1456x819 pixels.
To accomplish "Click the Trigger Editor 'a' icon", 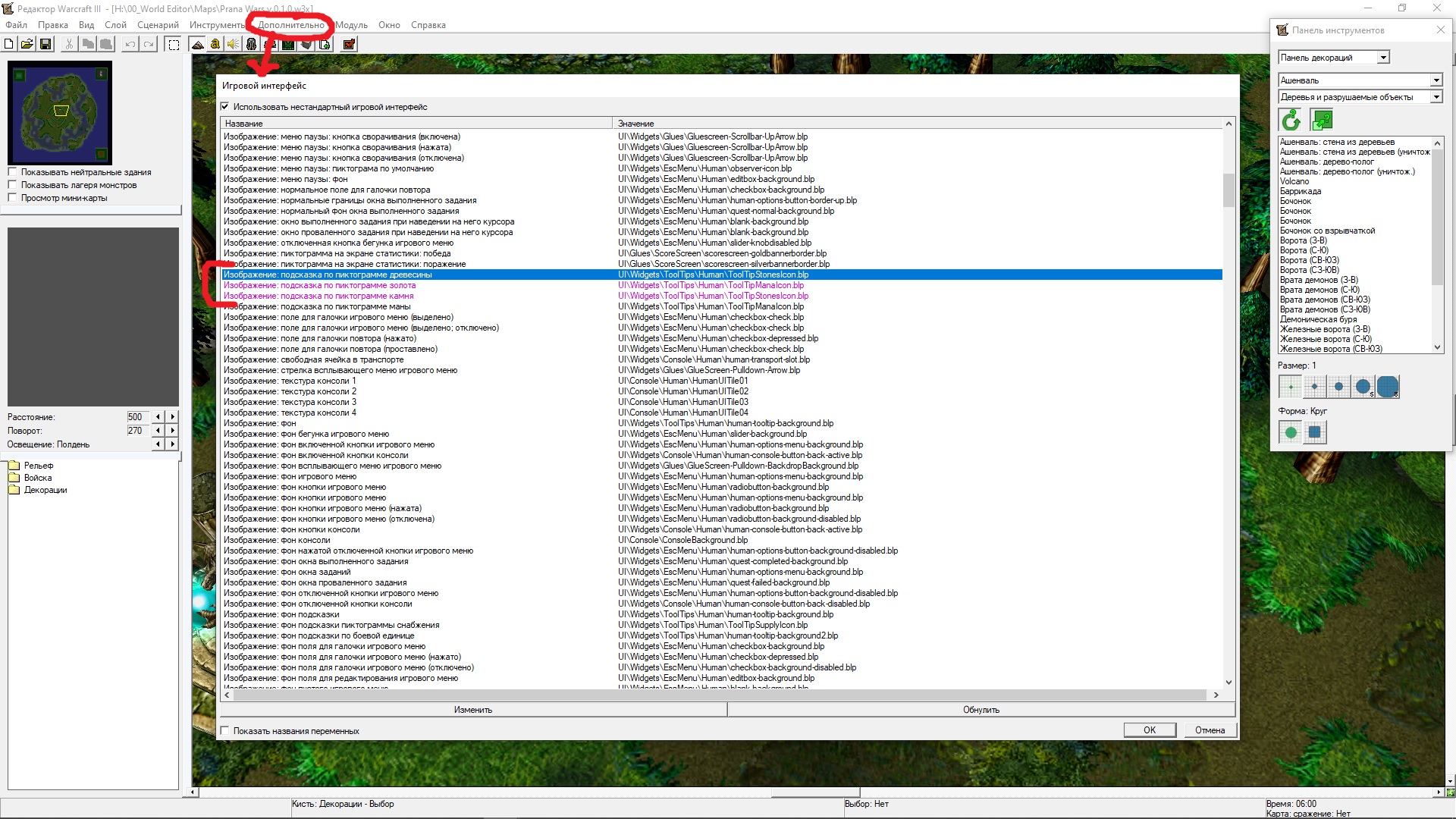I will point(215,45).
